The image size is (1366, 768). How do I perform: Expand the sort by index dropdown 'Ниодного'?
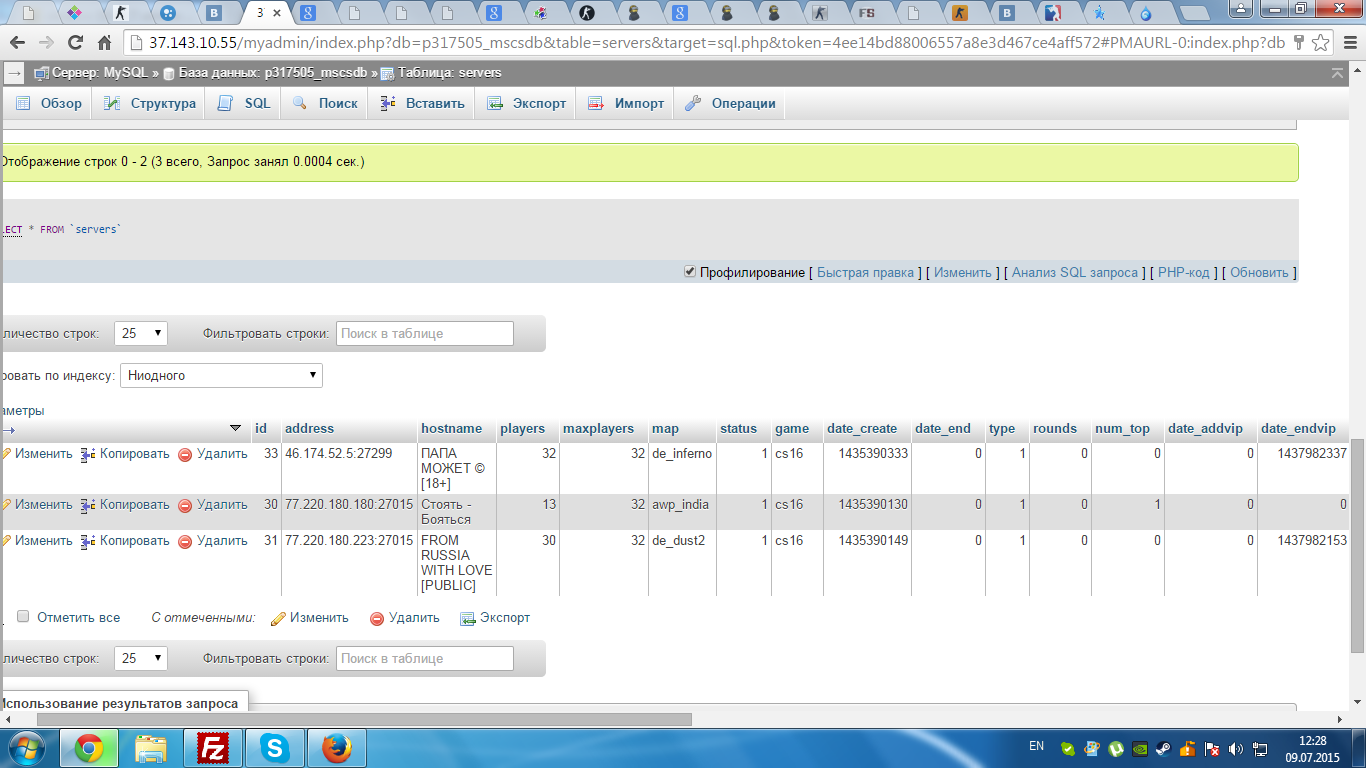[221, 375]
